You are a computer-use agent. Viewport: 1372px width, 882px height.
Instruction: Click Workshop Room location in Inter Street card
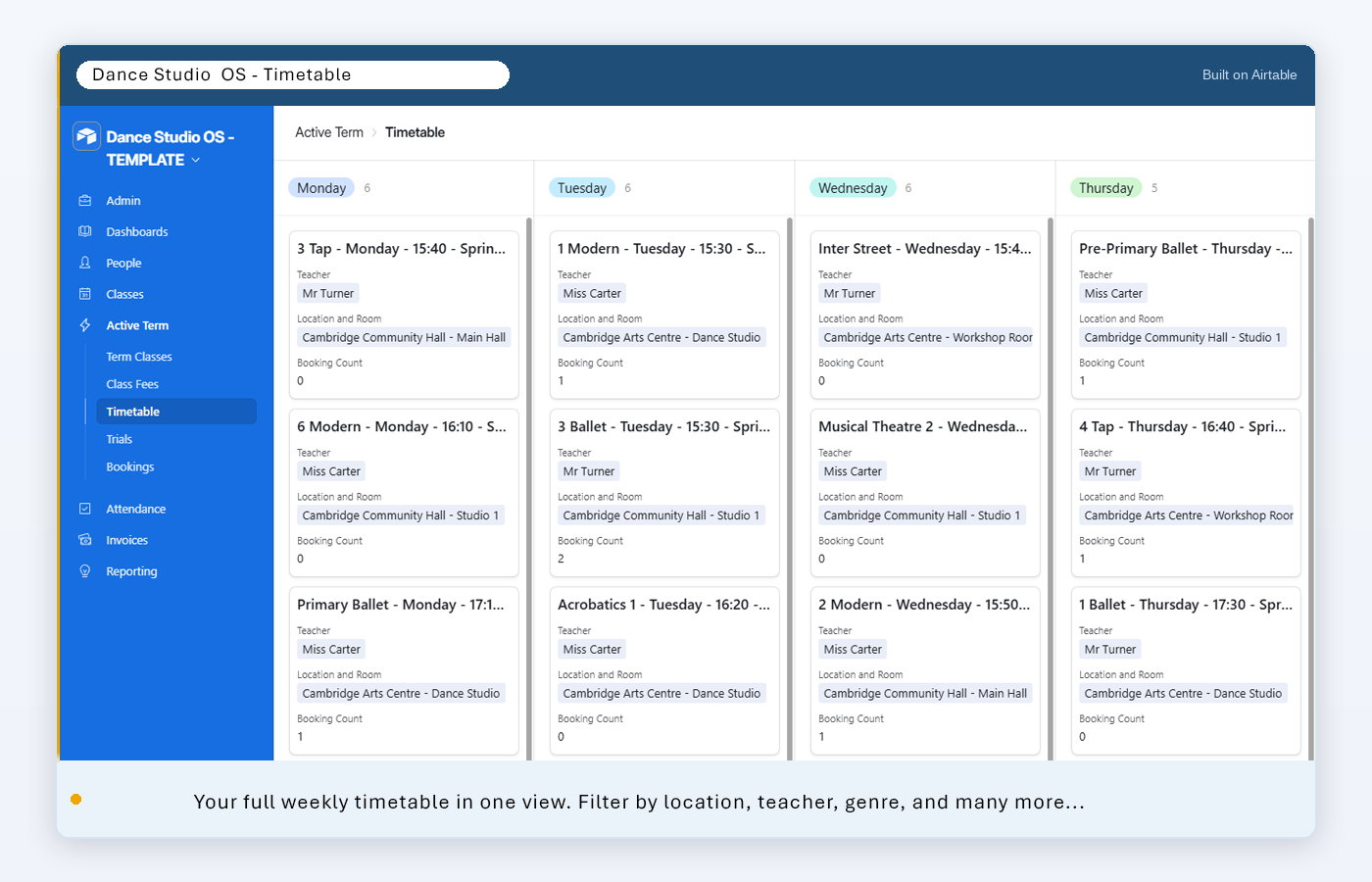point(926,337)
